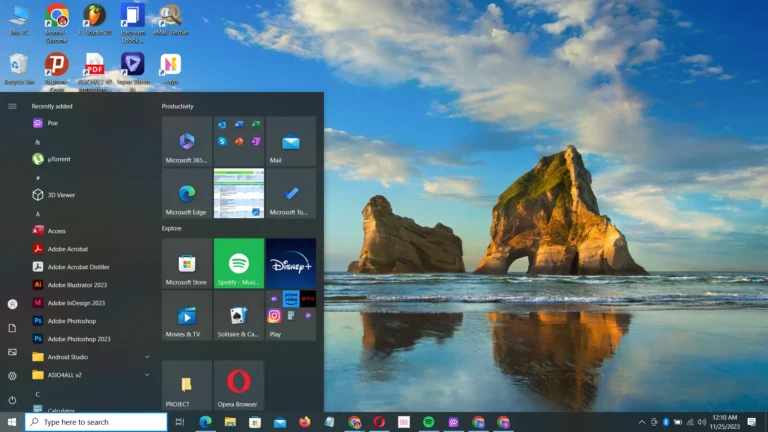Click the user account icon in Start
768x432 pixels.
click(x=12, y=304)
